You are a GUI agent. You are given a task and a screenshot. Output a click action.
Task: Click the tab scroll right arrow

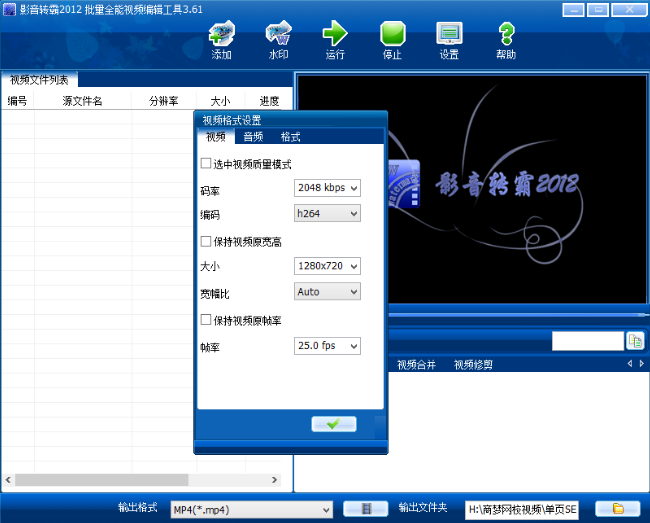click(x=642, y=363)
